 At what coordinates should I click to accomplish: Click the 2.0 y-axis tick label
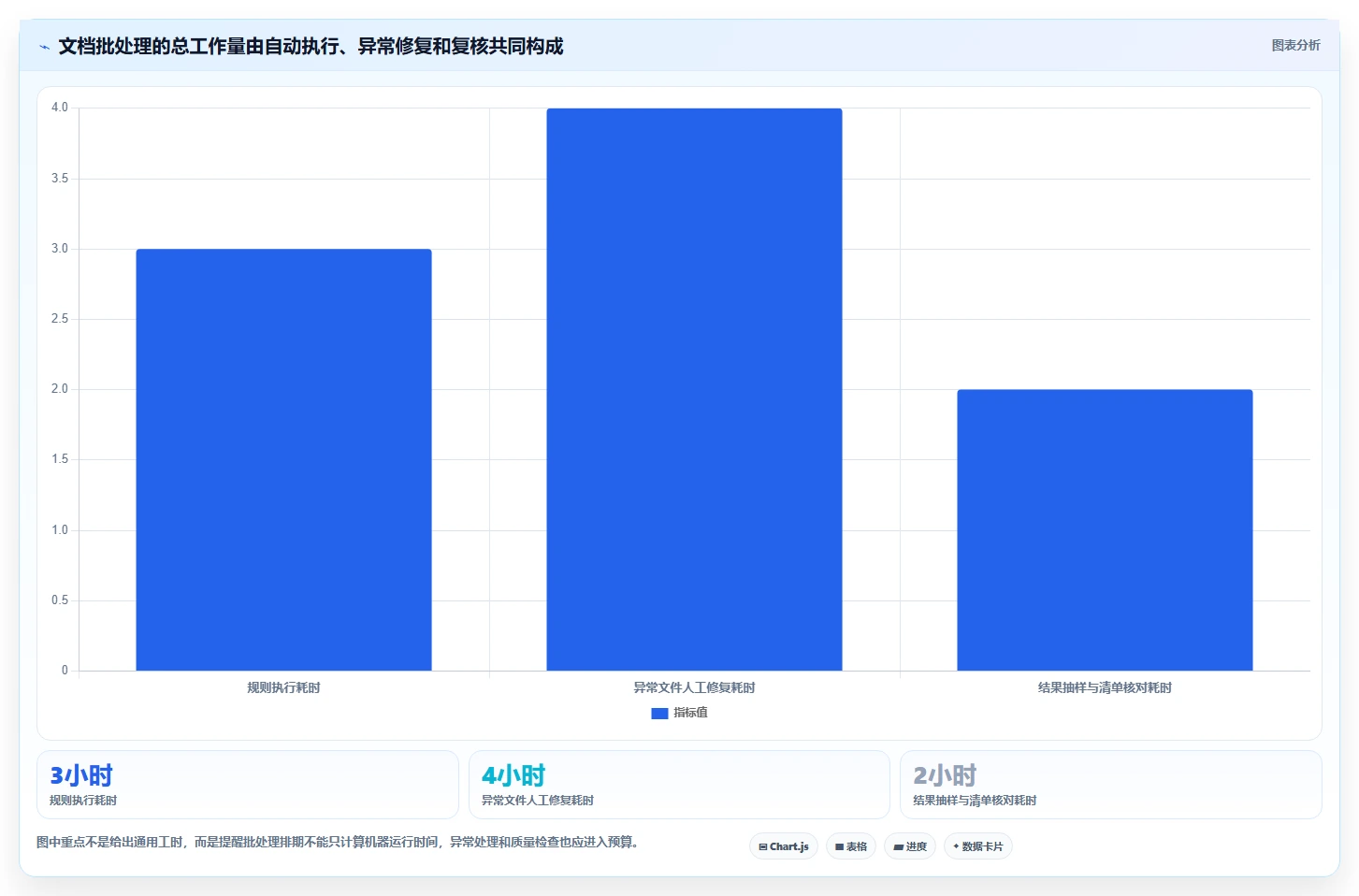tap(60, 389)
